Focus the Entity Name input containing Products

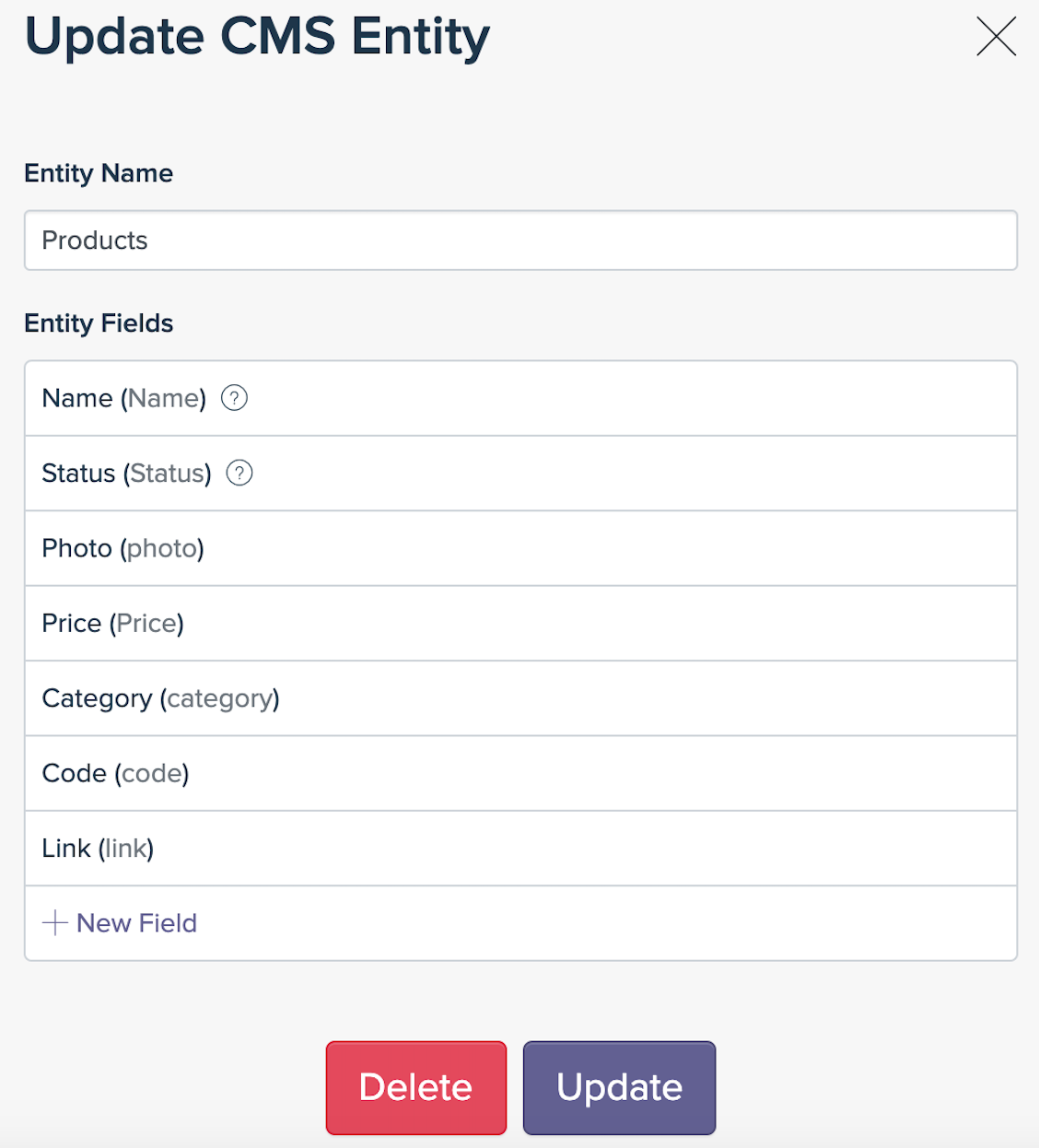[x=520, y=240]
